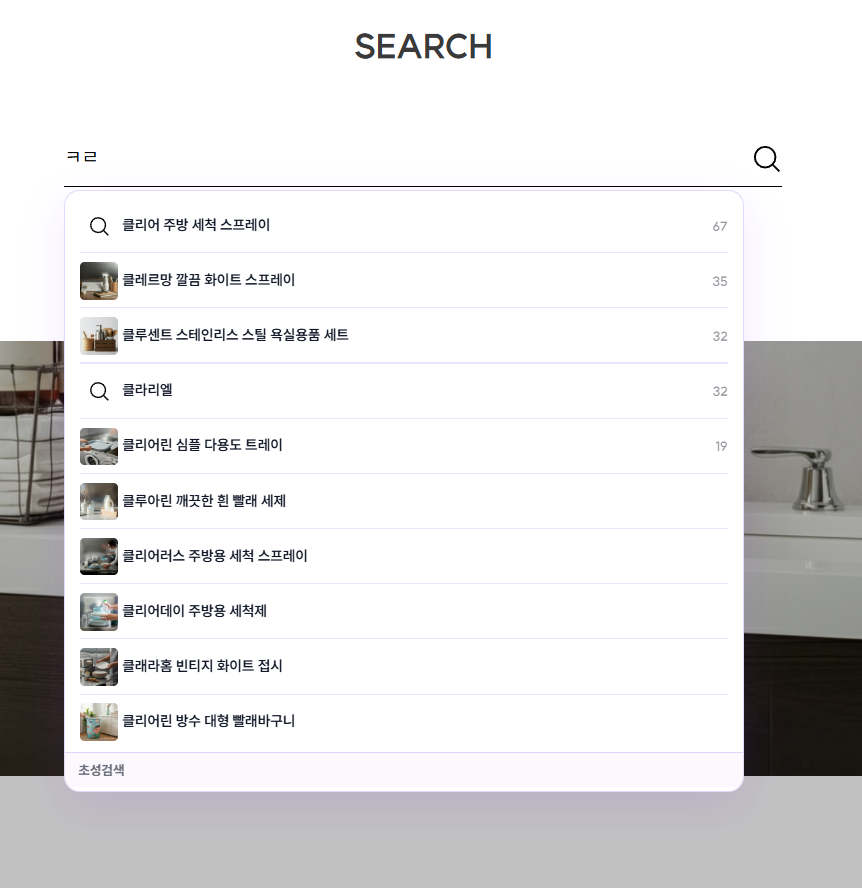Click magnifier icon beside 클라리엘 suggestion
Screen dimensions: 862x888
coord(99,391)
